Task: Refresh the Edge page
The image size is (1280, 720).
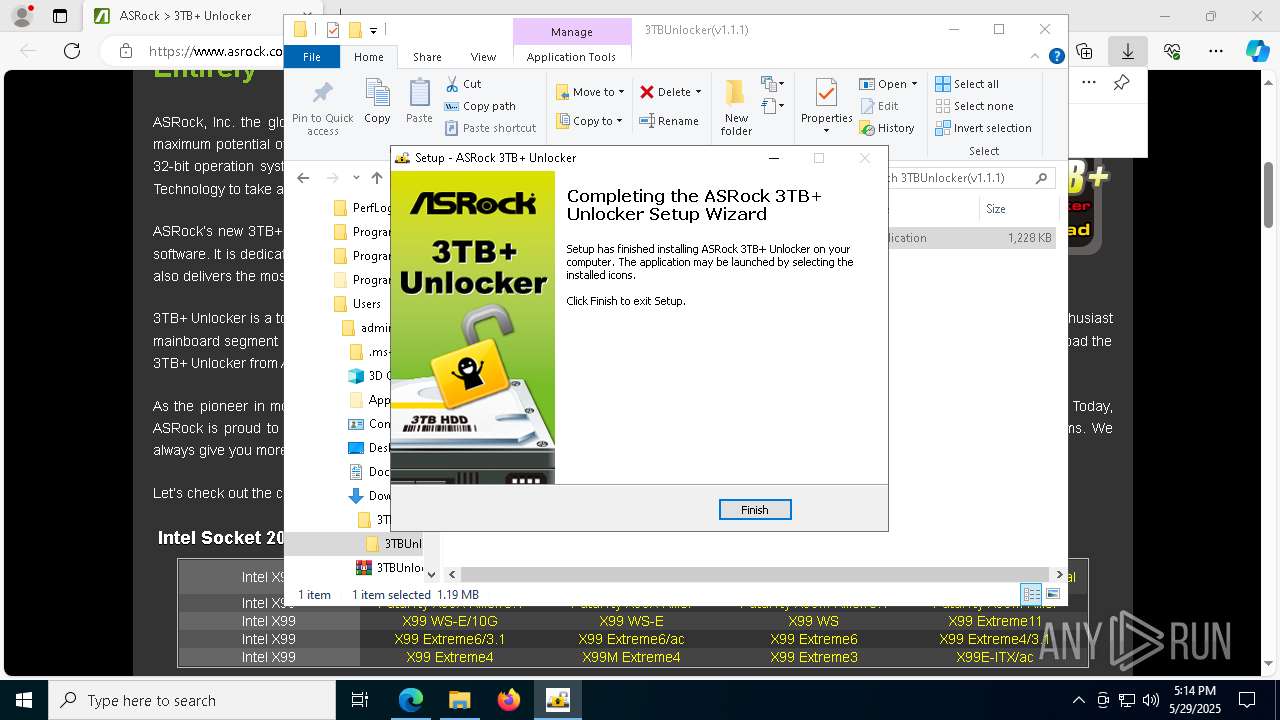Action: (72, 51)
